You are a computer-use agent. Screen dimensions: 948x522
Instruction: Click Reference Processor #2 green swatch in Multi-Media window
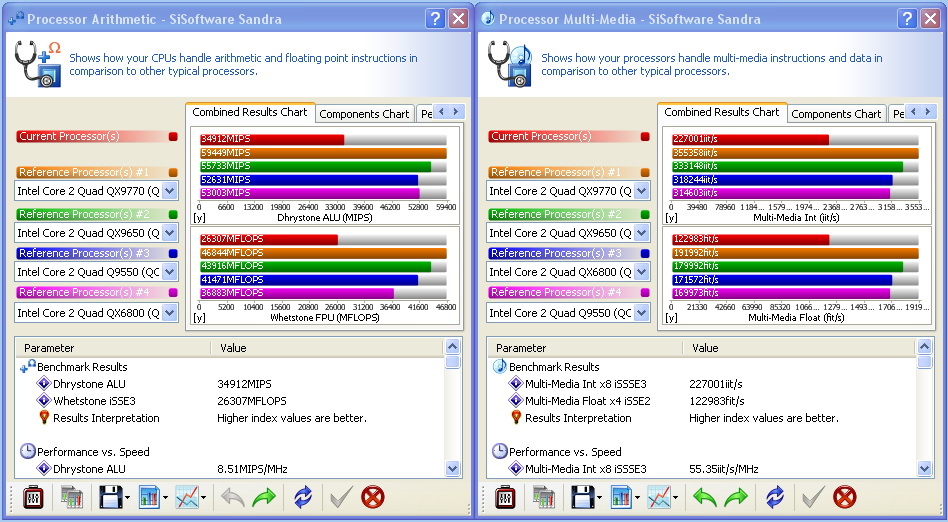645,214
